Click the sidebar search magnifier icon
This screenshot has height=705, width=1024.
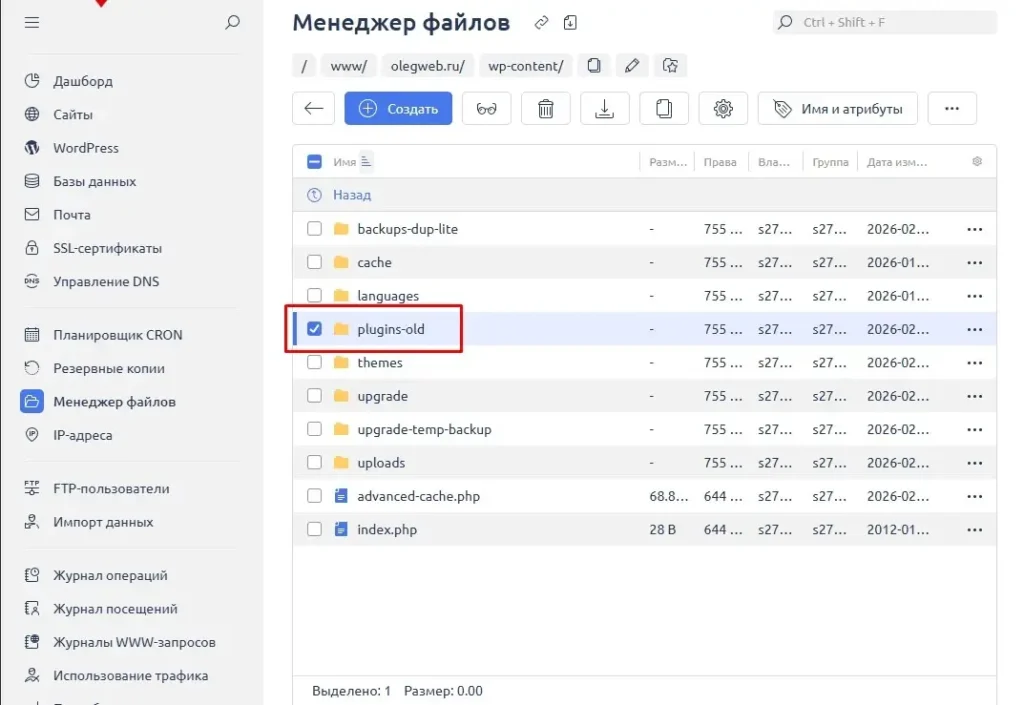pyautogui.click(x=232, y=22)
